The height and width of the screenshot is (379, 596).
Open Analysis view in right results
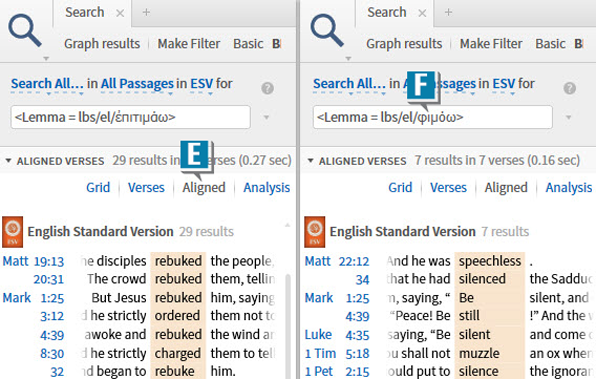coord(569,188)
